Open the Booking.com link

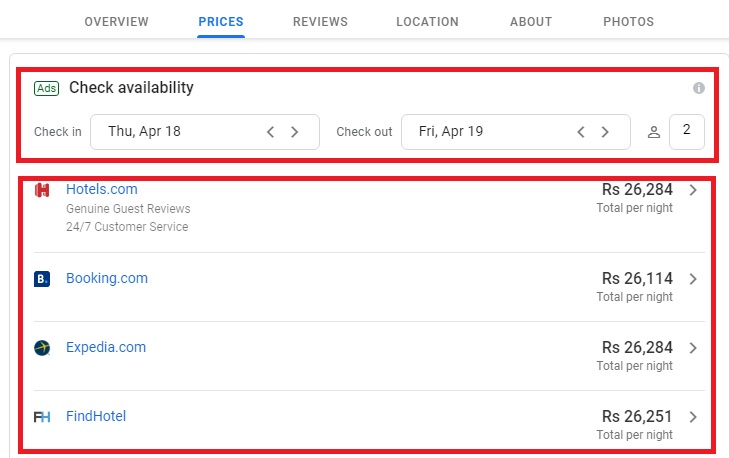(x=107, y=278)
